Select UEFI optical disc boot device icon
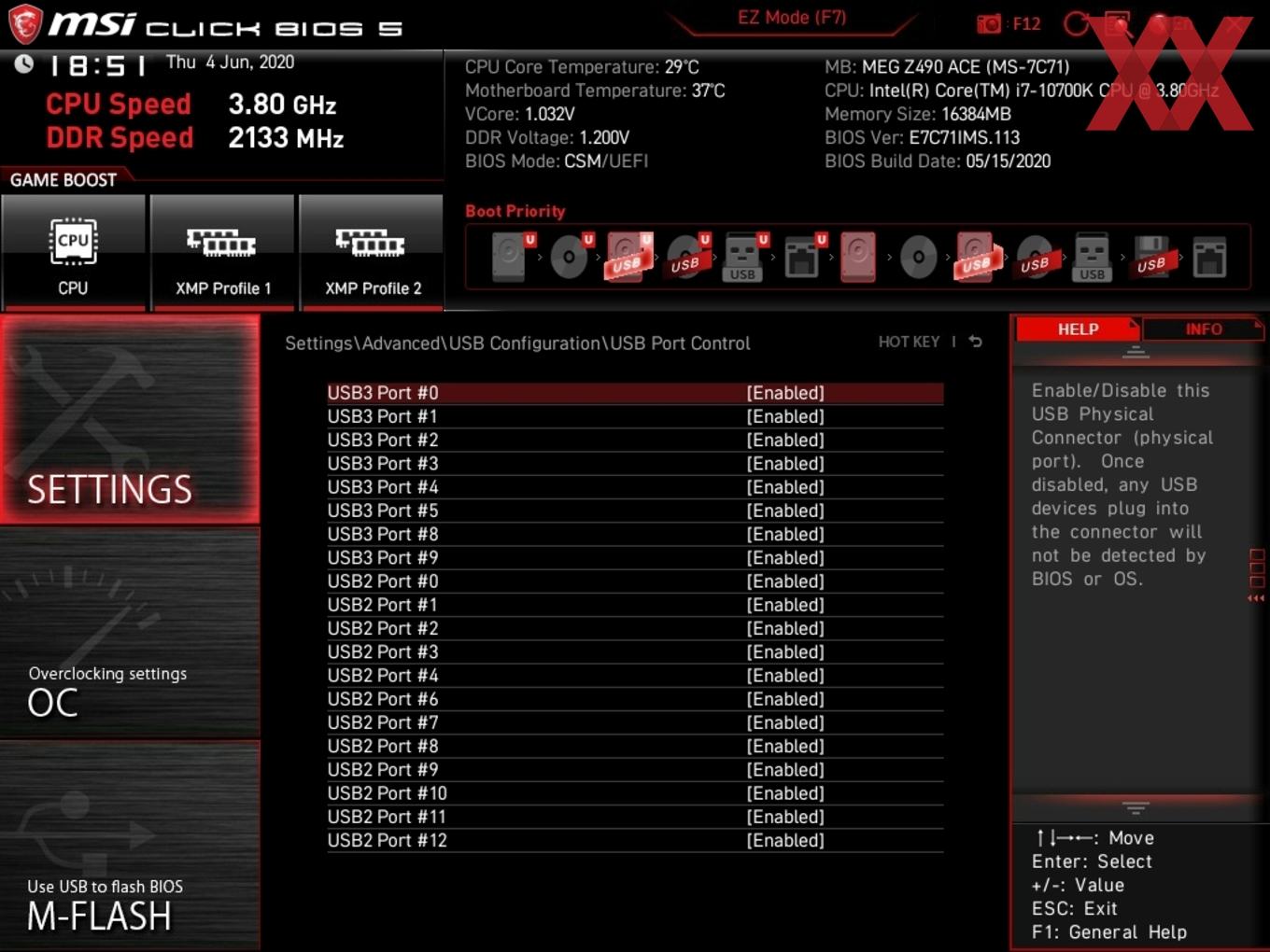The height and width of the screenshot is (952, 1270). click(x=571, y=257)
